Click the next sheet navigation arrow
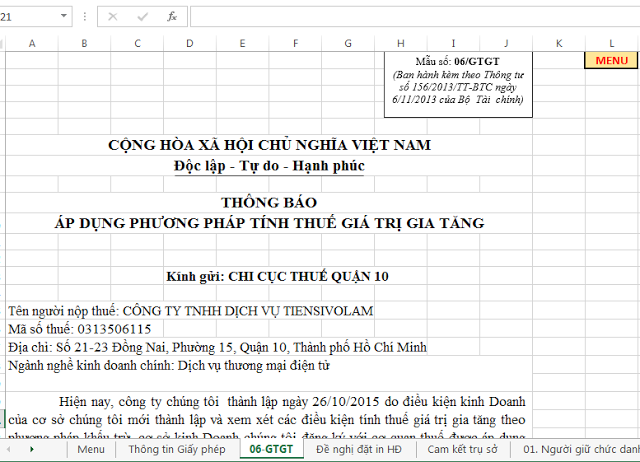Screen dimensions: 640x462 (32, 450)
